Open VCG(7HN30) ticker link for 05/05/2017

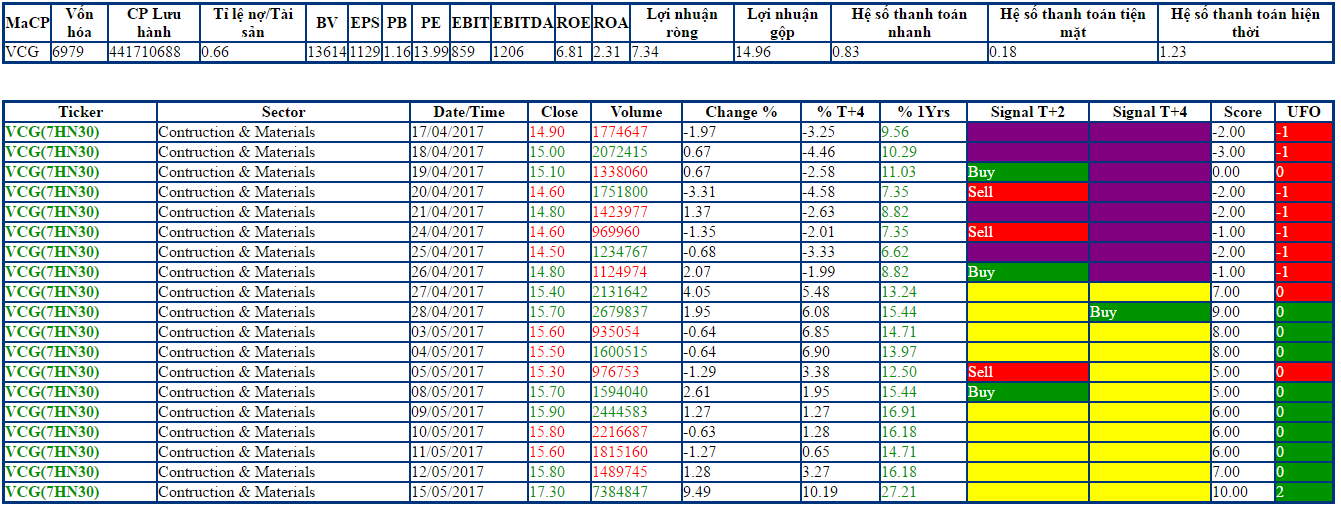pyautogui.click(x=52, y=372)
